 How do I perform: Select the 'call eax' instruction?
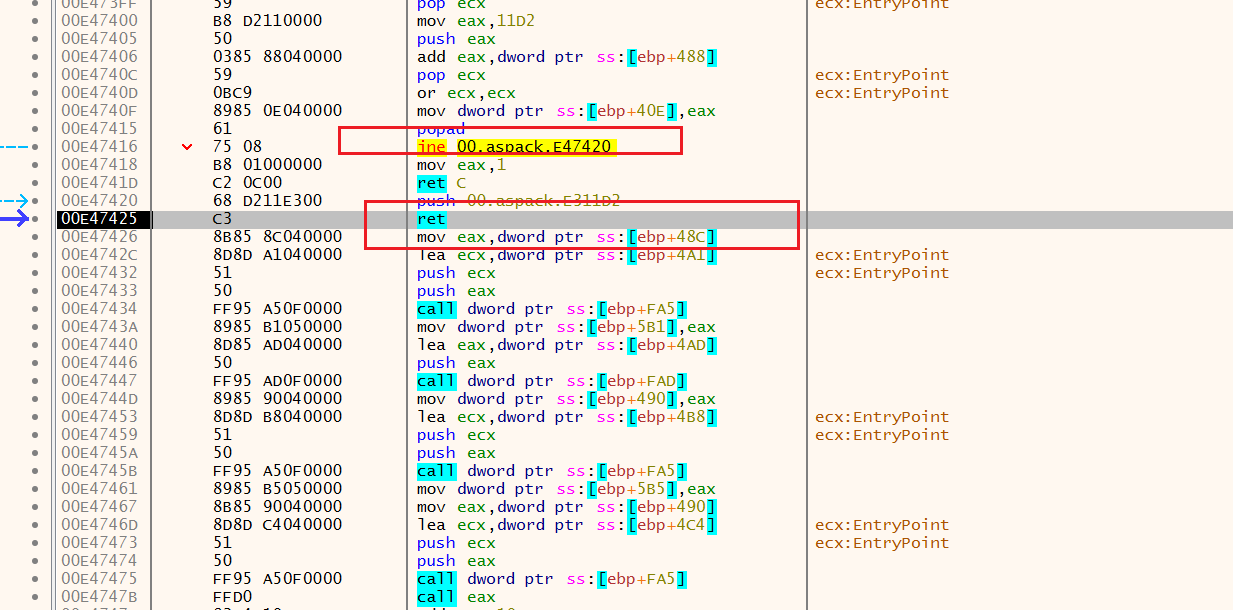tap(455, 597)
